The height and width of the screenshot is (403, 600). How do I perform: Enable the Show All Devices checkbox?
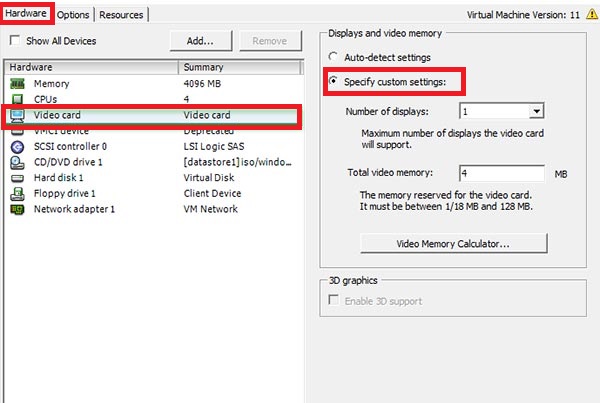[15, 40]
